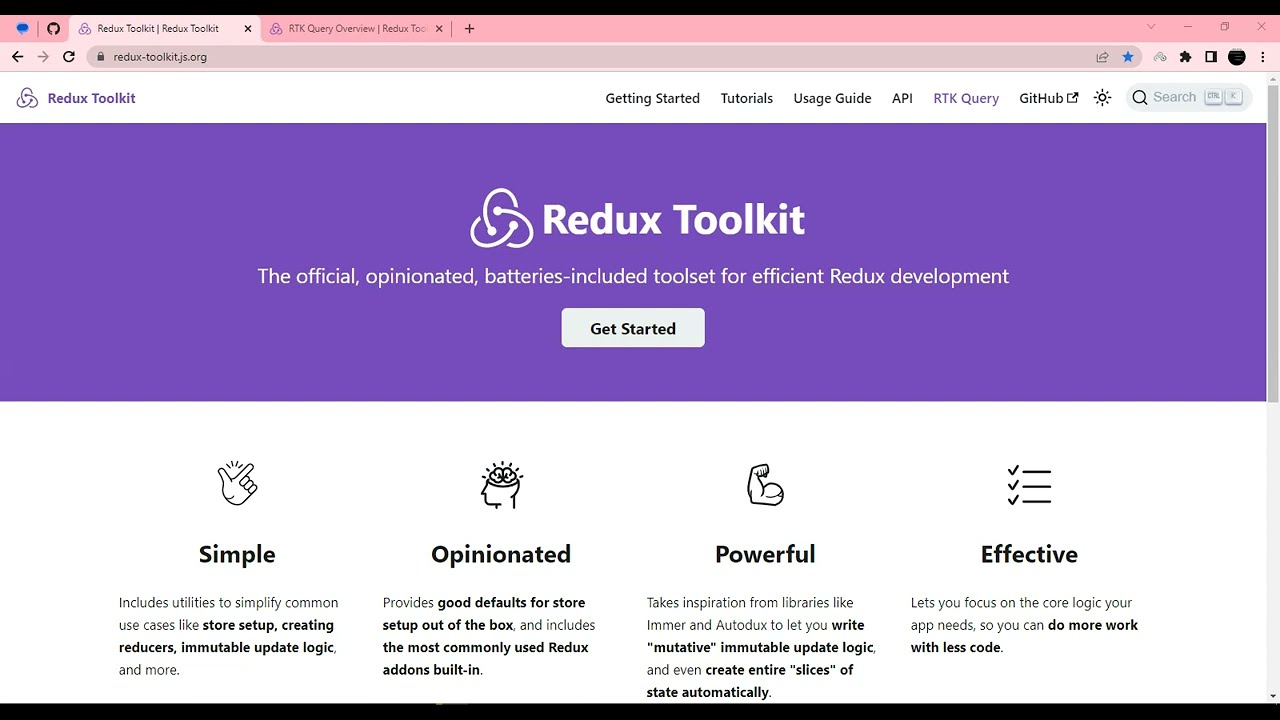Click the Effective checklist icon
Image resolution: width=1280 pixels, height=720 pixels.
click(1029, 485)
